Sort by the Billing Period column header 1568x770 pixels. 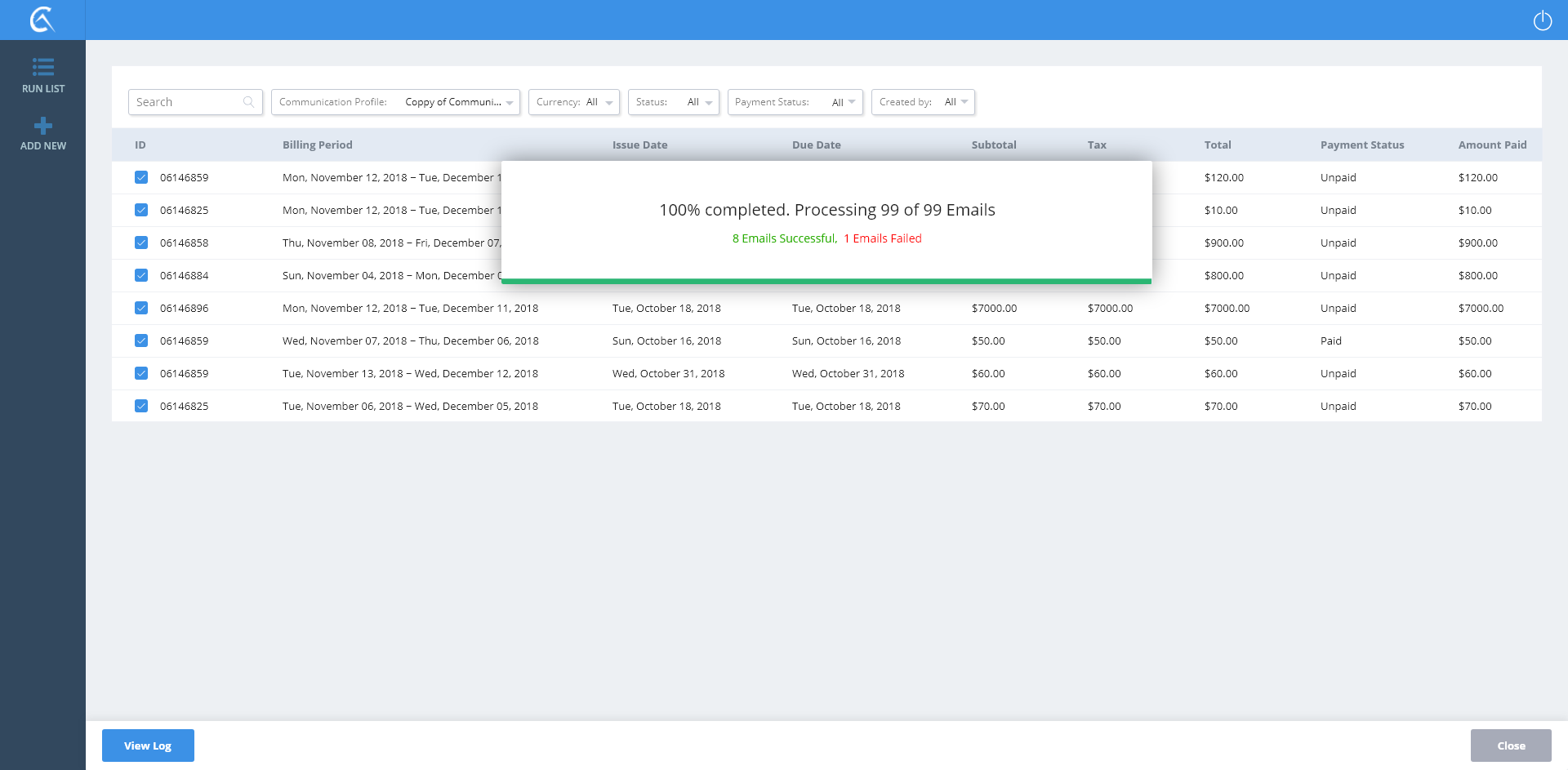click(x=317, y=145)
